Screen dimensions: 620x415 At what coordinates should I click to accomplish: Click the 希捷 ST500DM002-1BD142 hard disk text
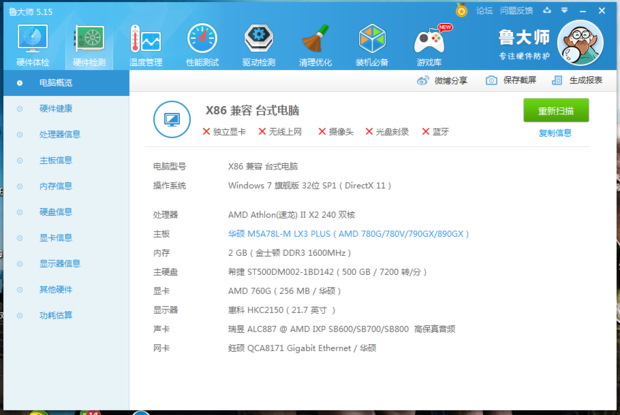coord(327,272)
